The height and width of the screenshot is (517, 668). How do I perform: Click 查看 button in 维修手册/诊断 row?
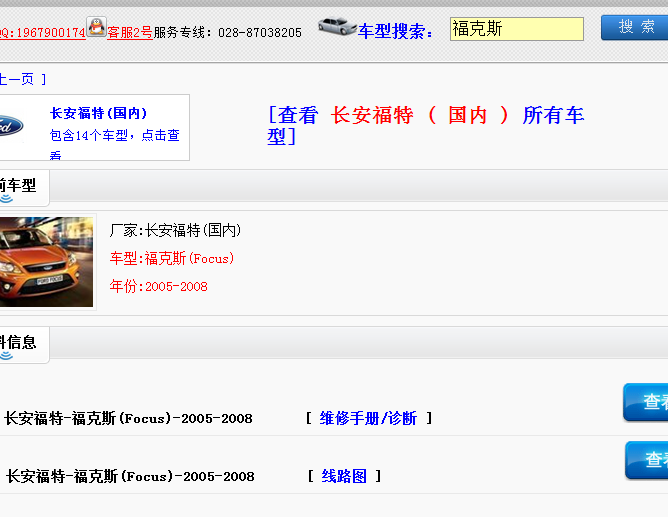(645, 402)
